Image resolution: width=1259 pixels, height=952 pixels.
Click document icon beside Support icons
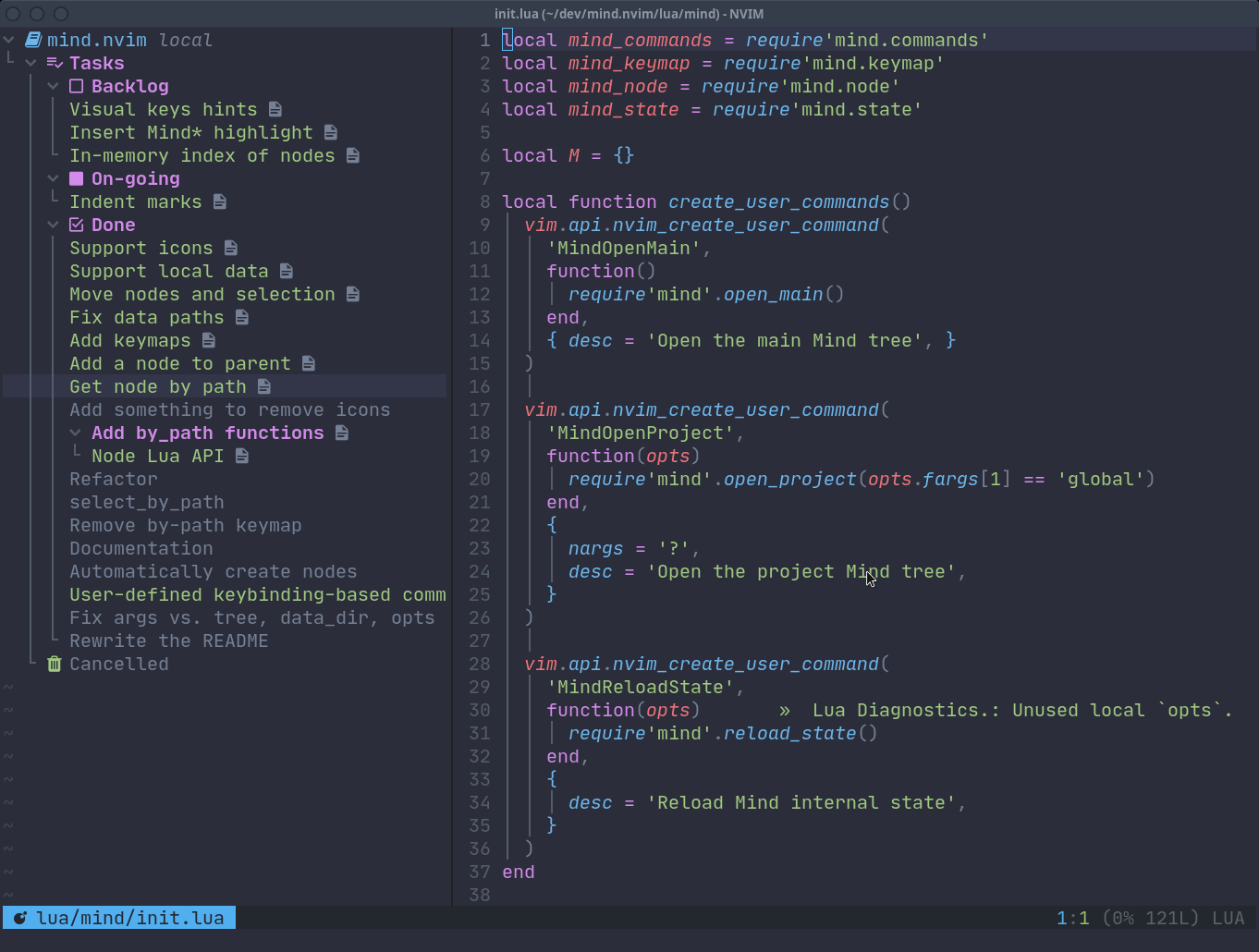click(x=230, y=248)
